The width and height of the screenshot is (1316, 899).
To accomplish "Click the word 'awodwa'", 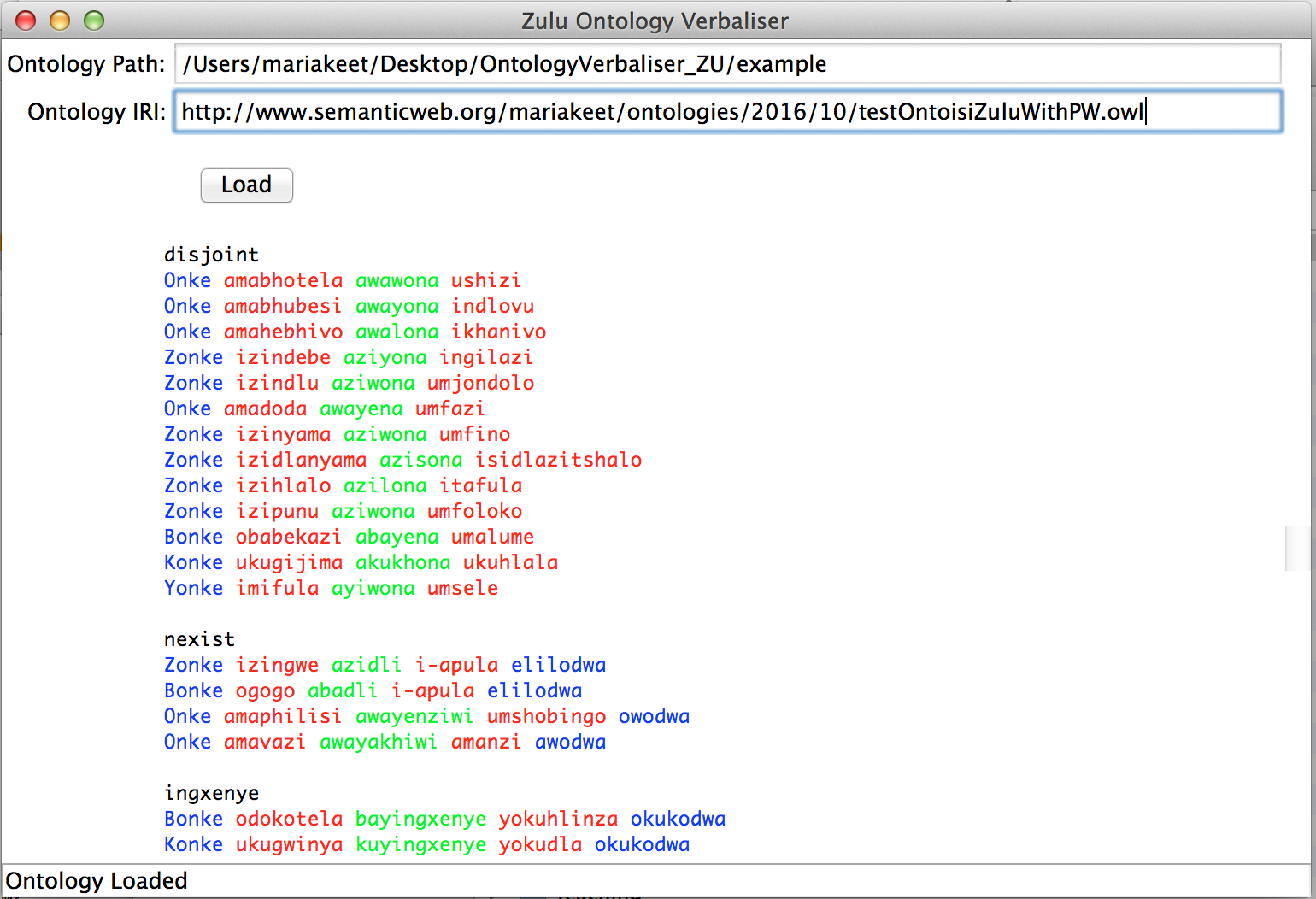I will [x=570, y=742].
